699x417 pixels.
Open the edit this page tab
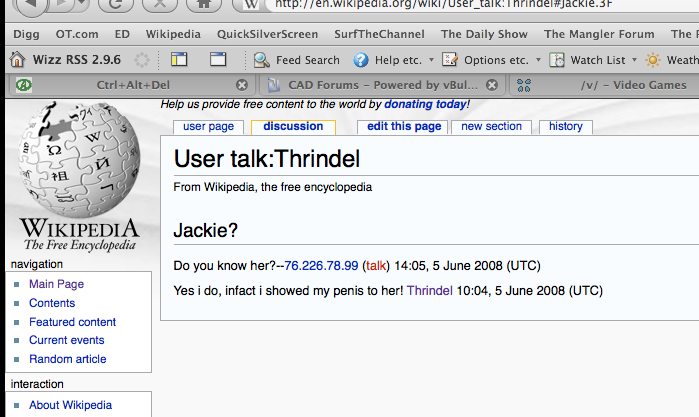coord(404,127)
